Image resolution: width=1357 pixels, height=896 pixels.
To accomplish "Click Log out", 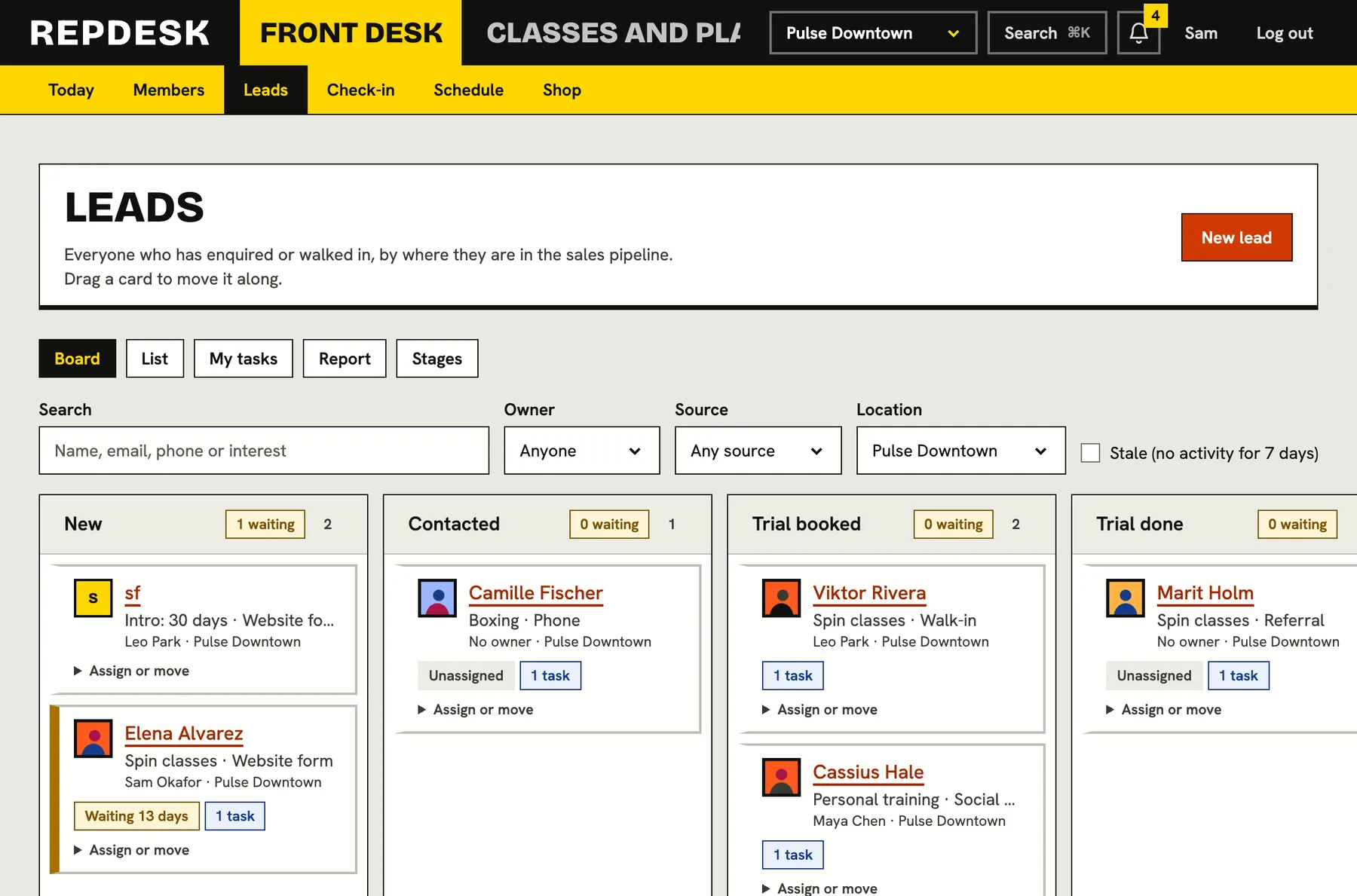I will point(1285,33).
